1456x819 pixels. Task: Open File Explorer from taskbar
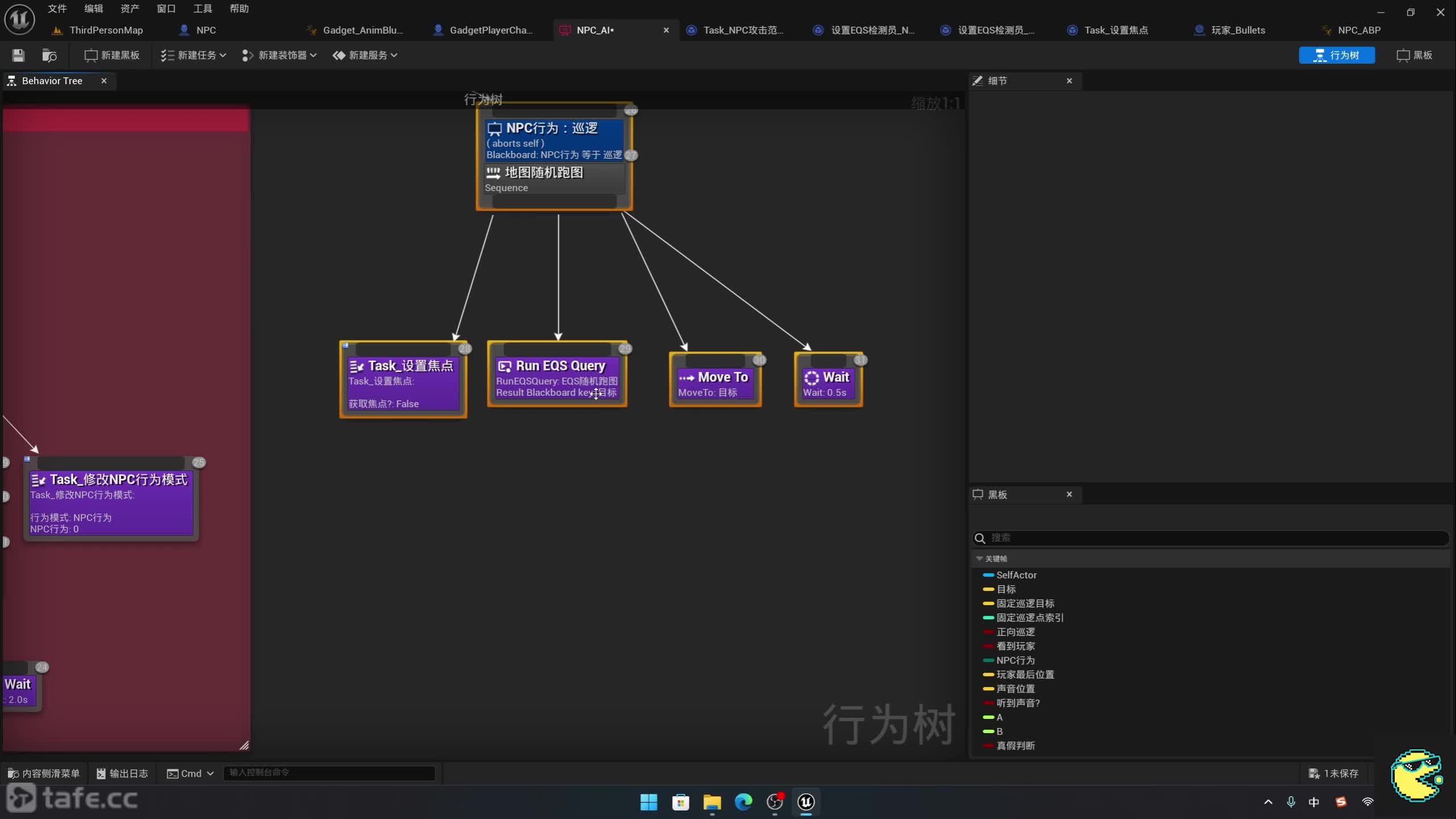click(712, 802)
